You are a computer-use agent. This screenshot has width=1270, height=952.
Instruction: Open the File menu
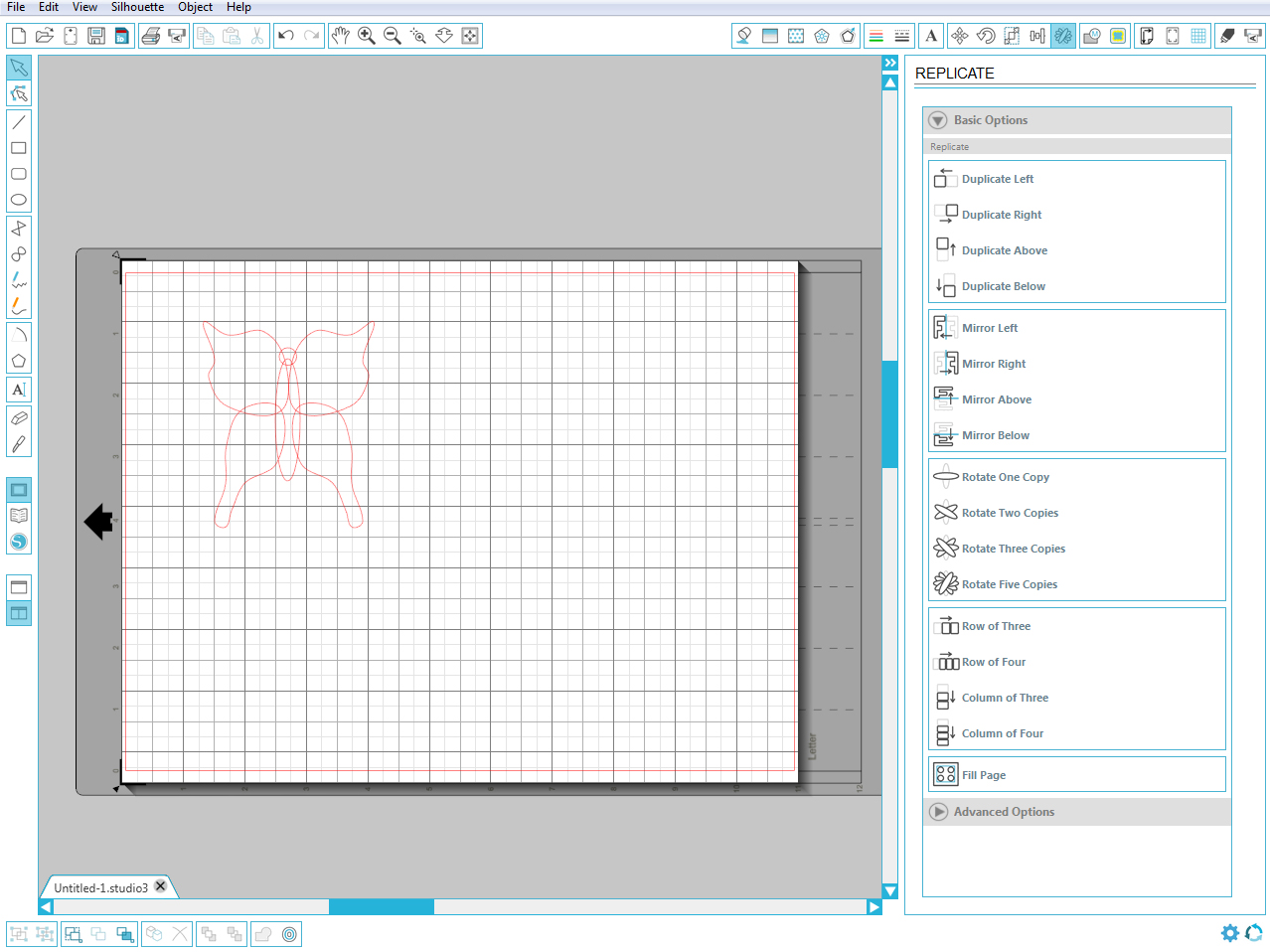16,7
